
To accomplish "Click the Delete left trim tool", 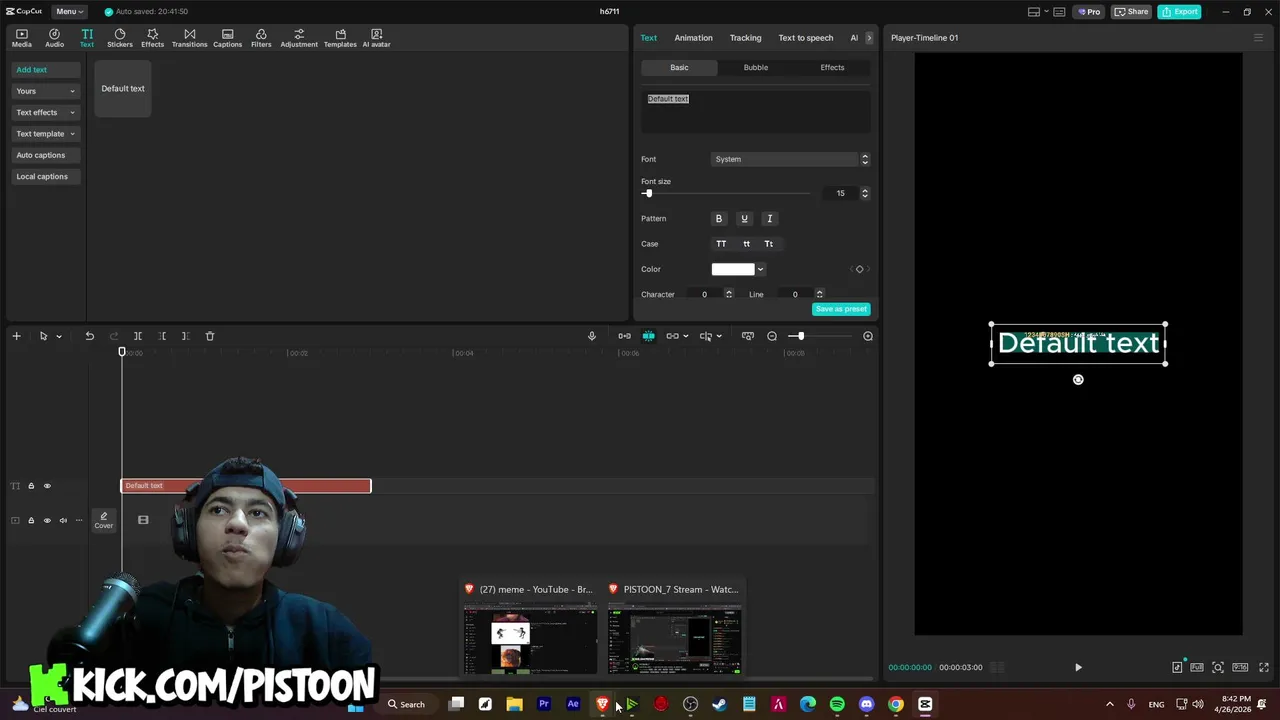I will (162, 336).
